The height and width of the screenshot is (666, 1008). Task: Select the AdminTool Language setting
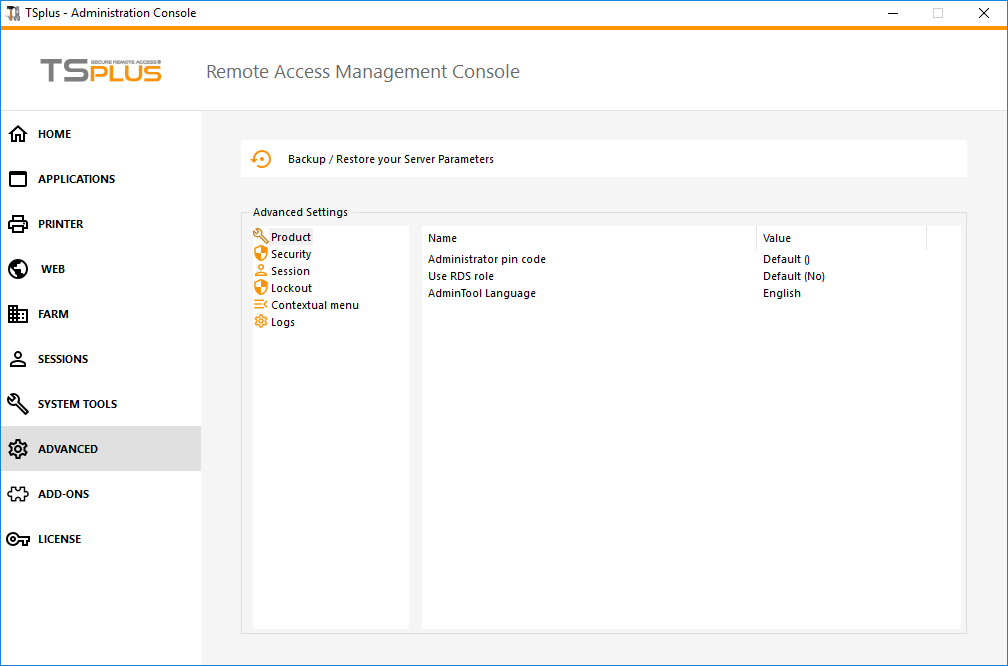[490, 293]
